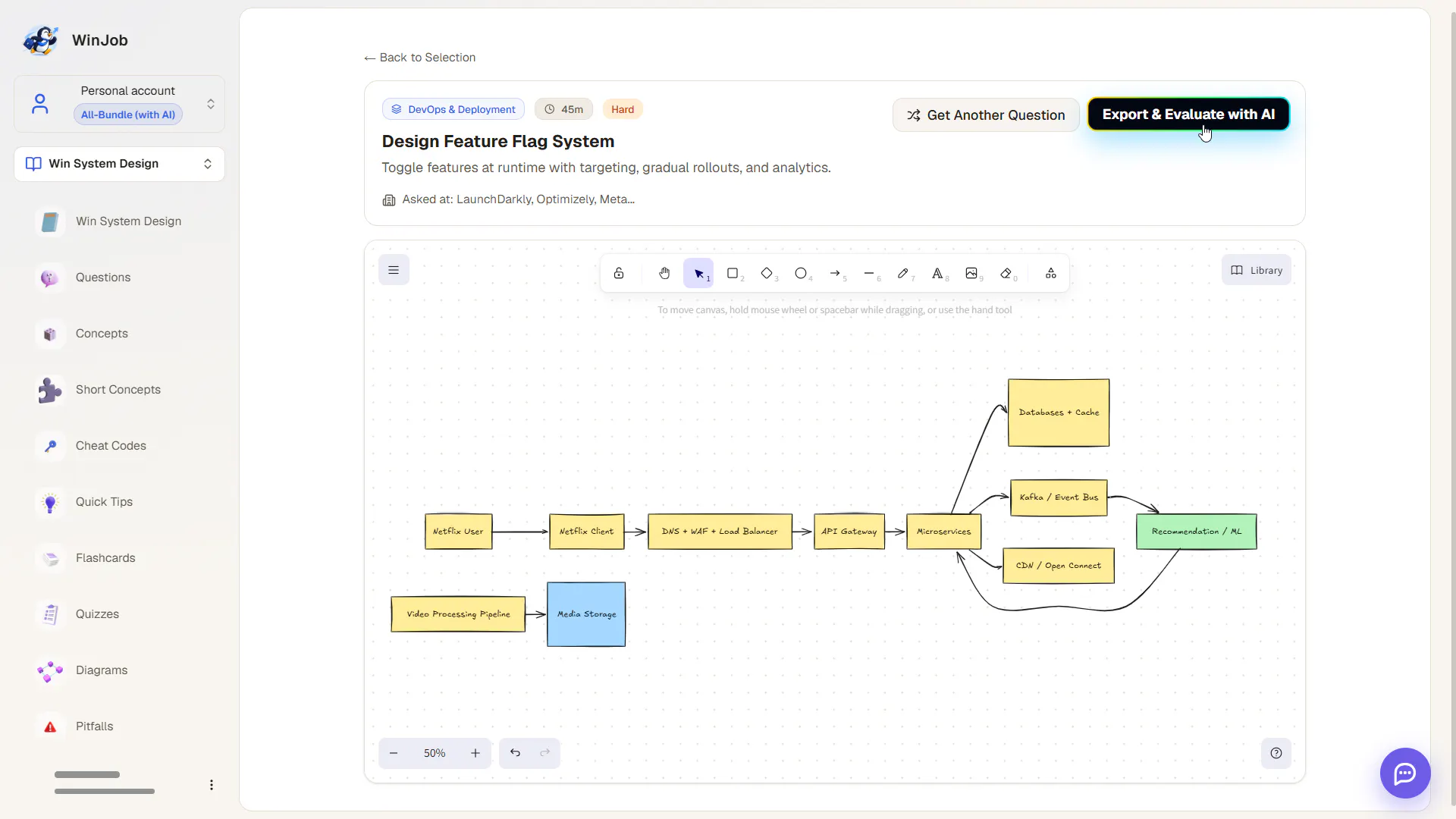The width and height of the screenshot is (1456, 819).
Task: Select the DNS + WAF + Load Balancer box
Action: click(x=720, y=532)
